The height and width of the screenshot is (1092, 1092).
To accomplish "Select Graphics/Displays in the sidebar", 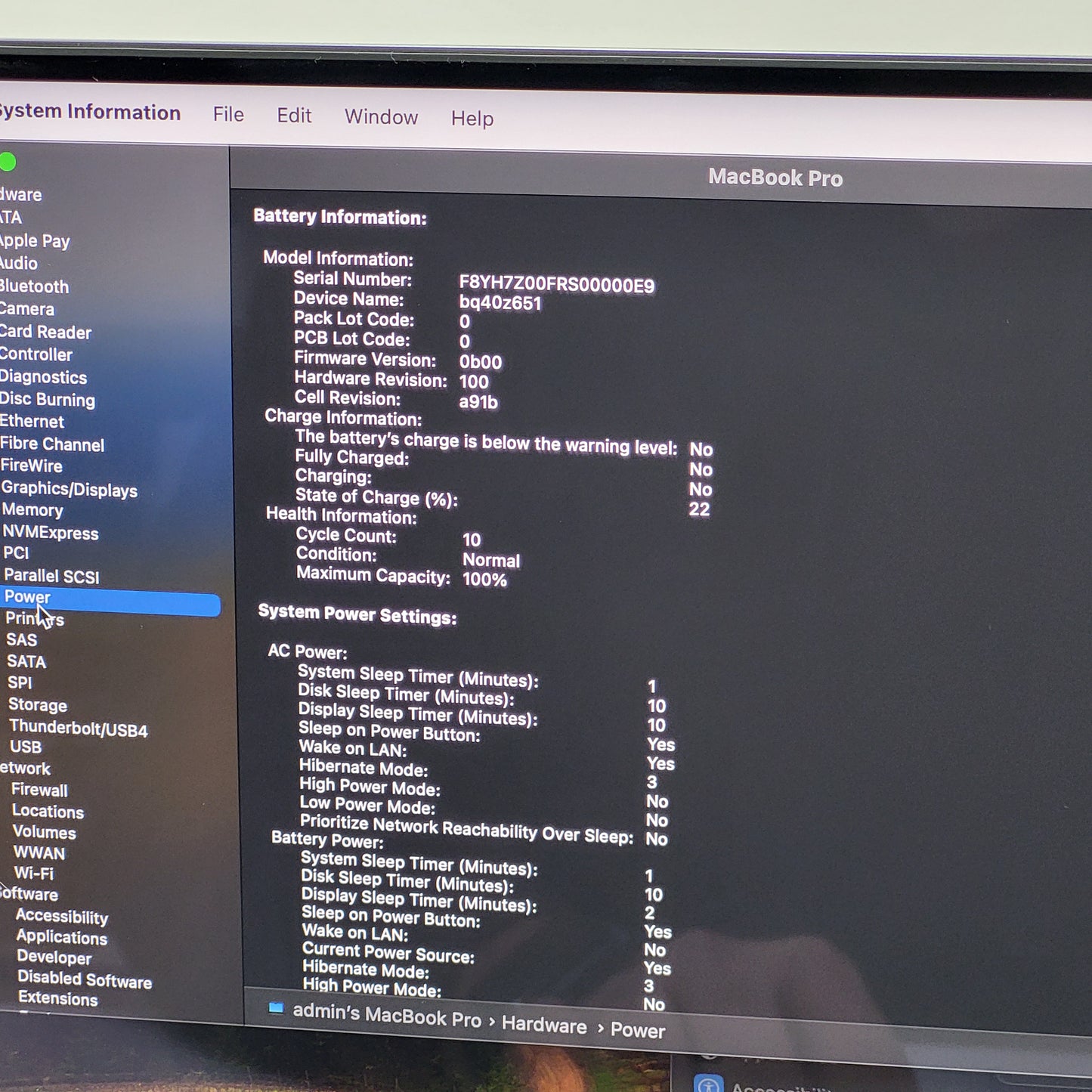I will click(70, 489).
